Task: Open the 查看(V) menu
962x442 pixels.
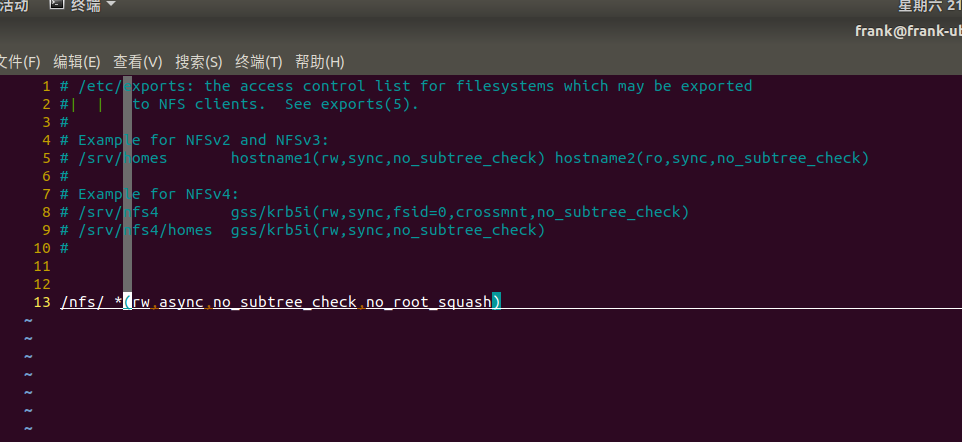Action: point(138,61)
